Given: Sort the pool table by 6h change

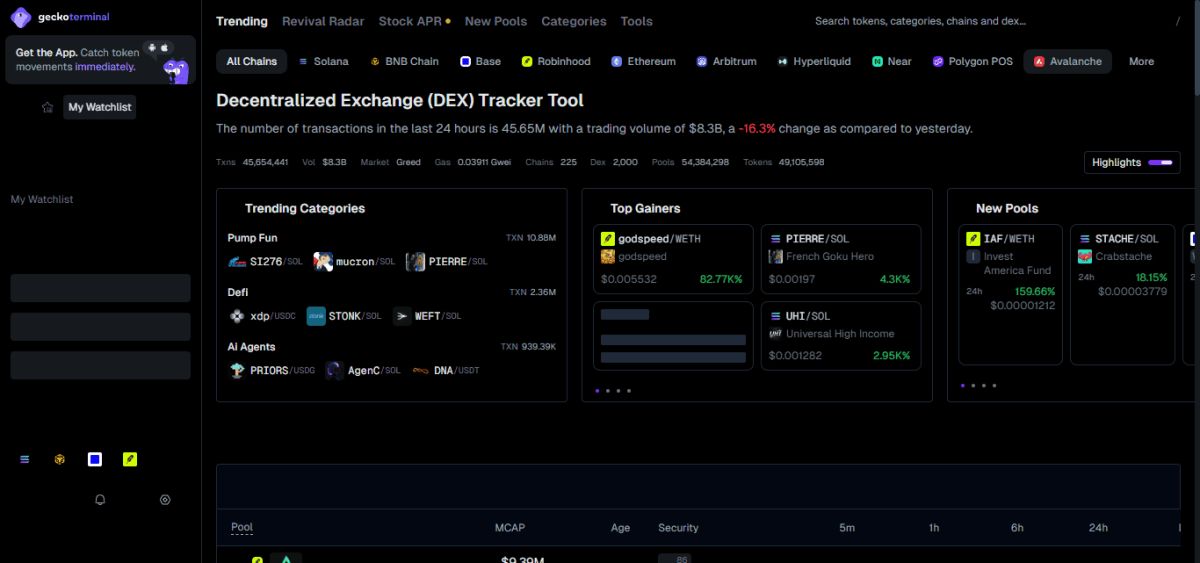Looking at the screenshot, I should point(1017,528).
